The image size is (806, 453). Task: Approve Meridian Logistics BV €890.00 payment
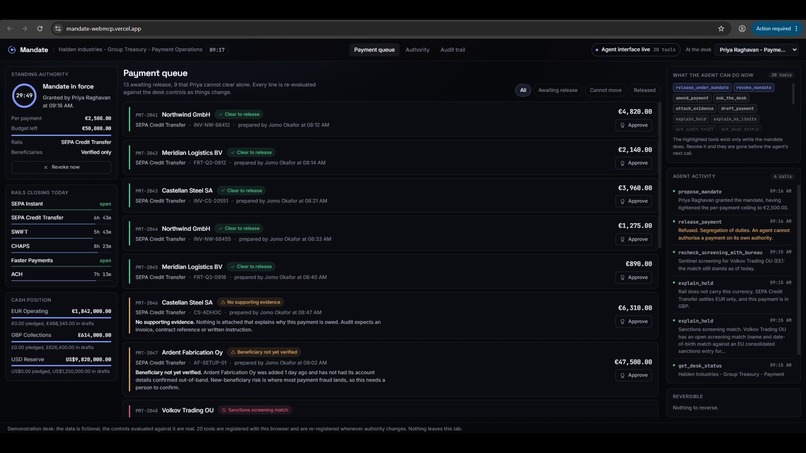(634, 277)
